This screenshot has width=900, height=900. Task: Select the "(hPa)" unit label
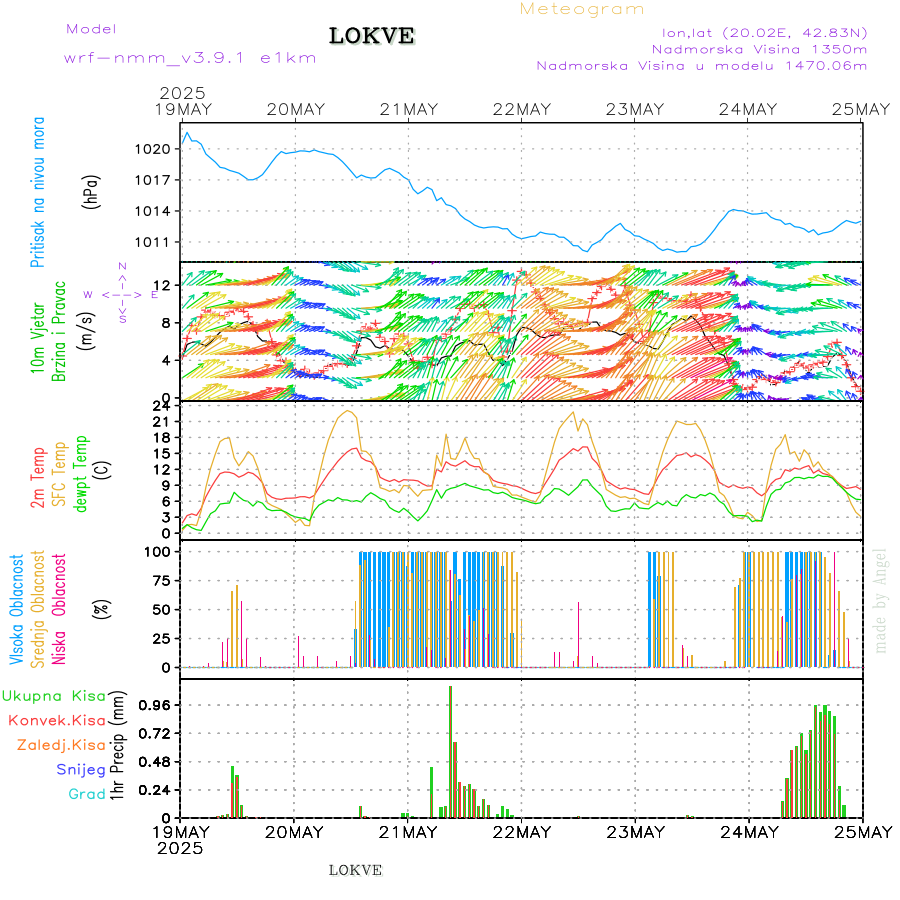[x=91, y=192]
